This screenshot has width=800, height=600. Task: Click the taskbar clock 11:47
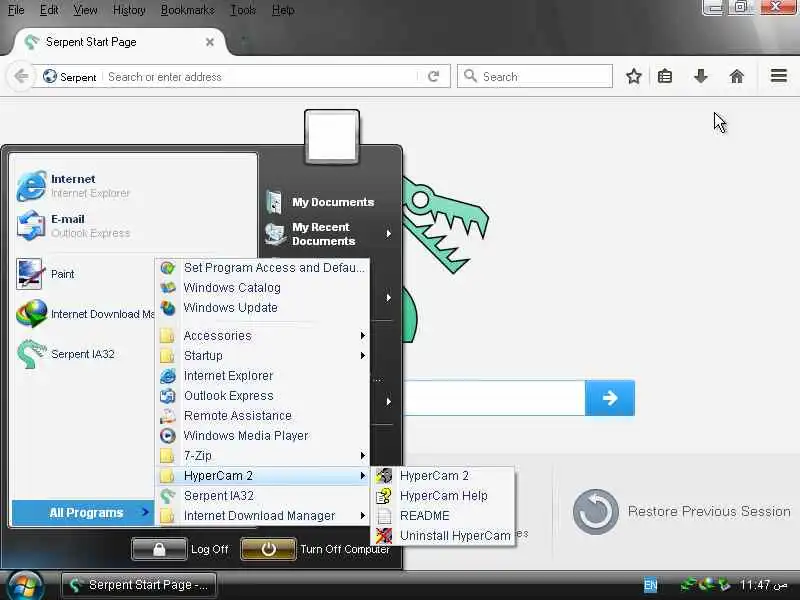(x=764, y=585)
